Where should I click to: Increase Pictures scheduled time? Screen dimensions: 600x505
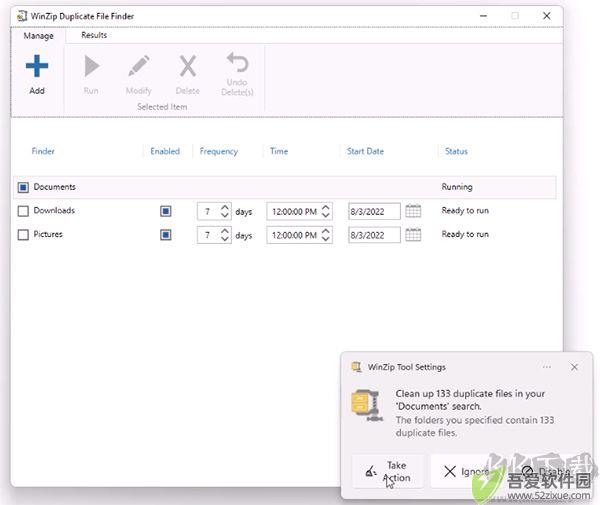point(326,231)
